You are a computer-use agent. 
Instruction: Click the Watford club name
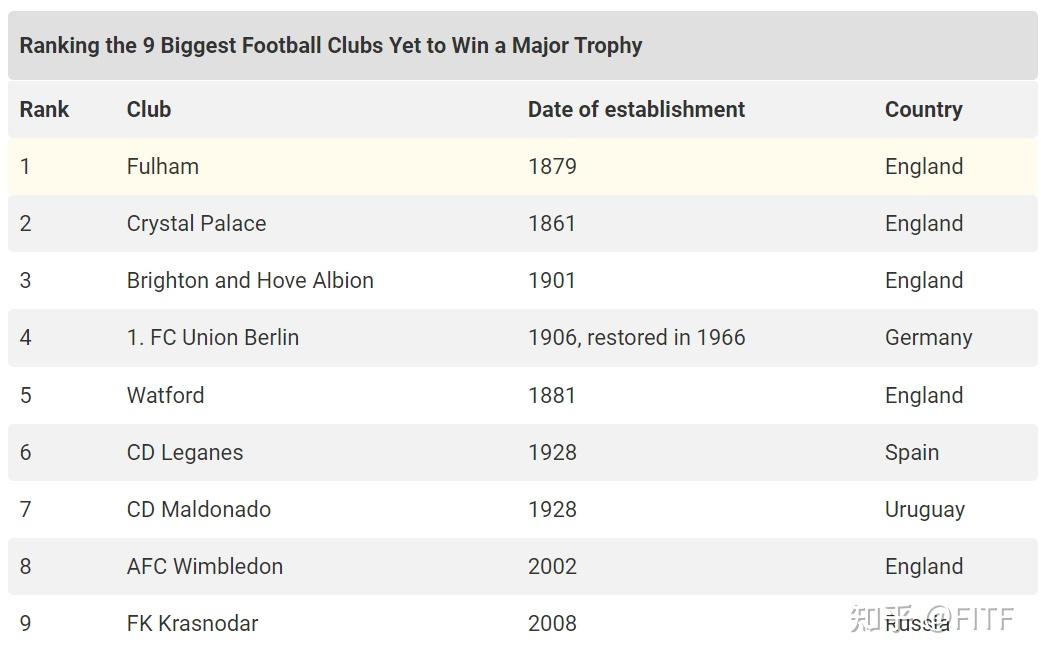[165, 395]
